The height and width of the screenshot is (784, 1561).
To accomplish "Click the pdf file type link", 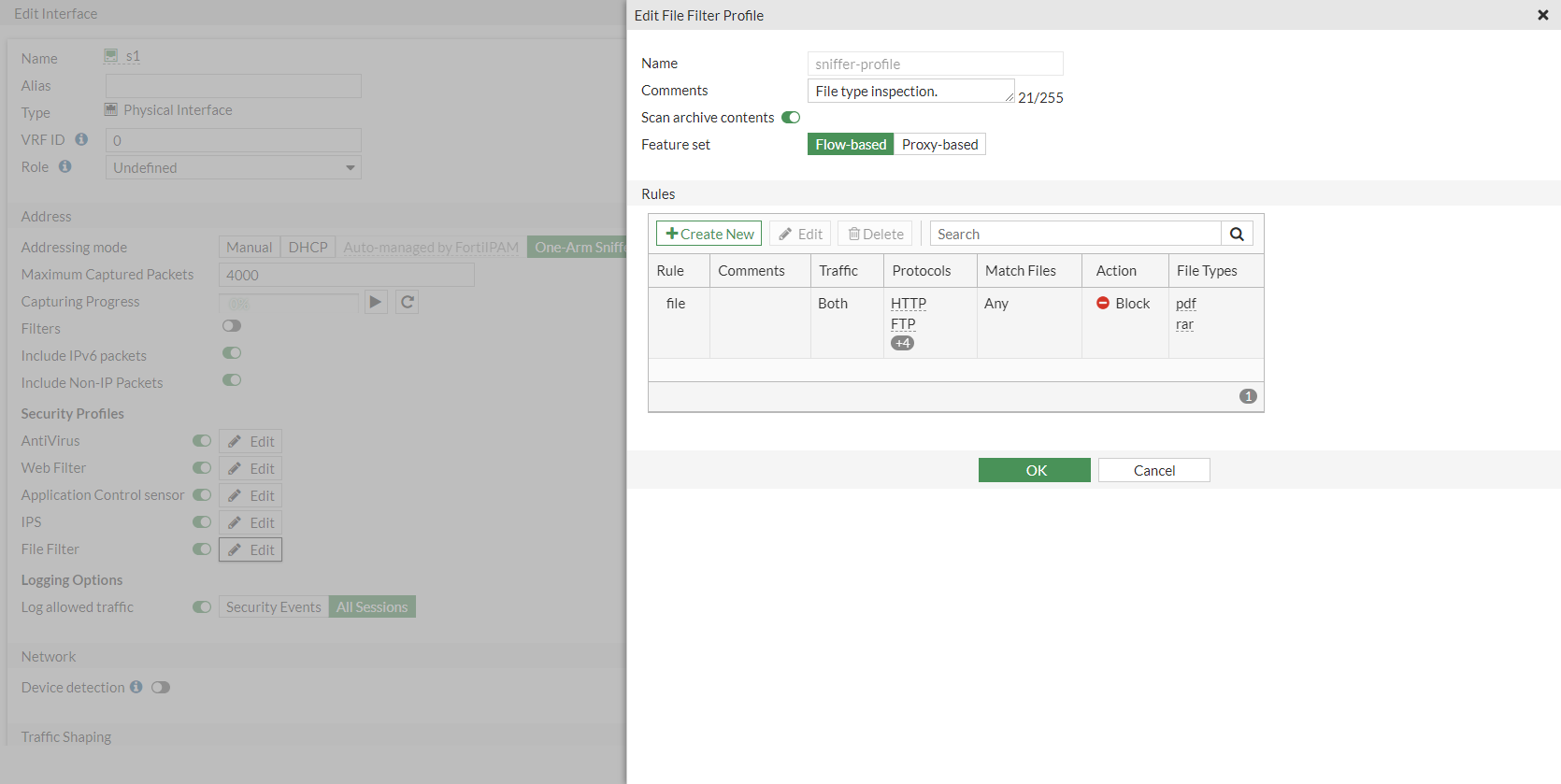I will 1186,304.
